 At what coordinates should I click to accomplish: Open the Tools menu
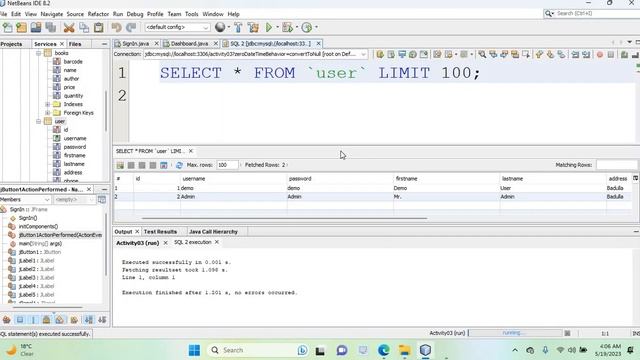click(x=191, y=14)
